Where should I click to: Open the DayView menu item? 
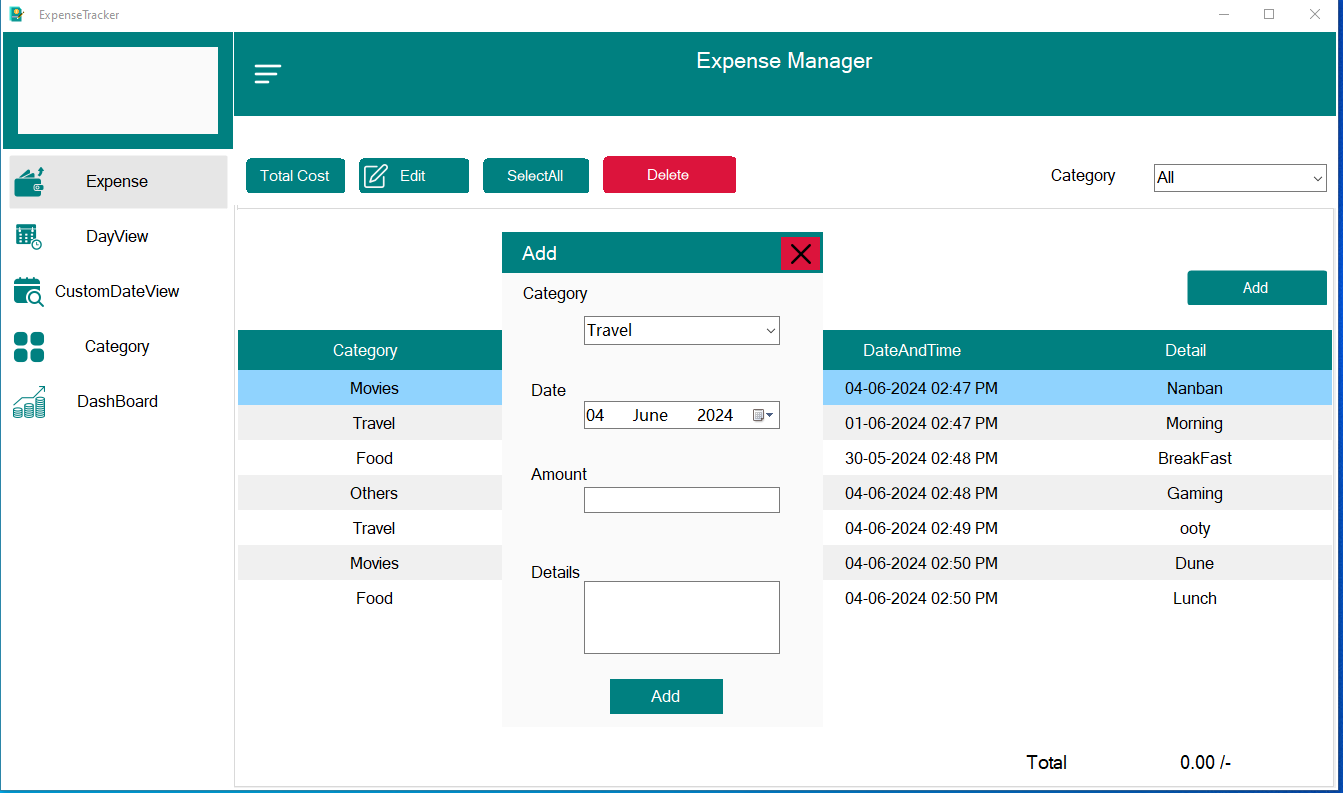point(117,237)
